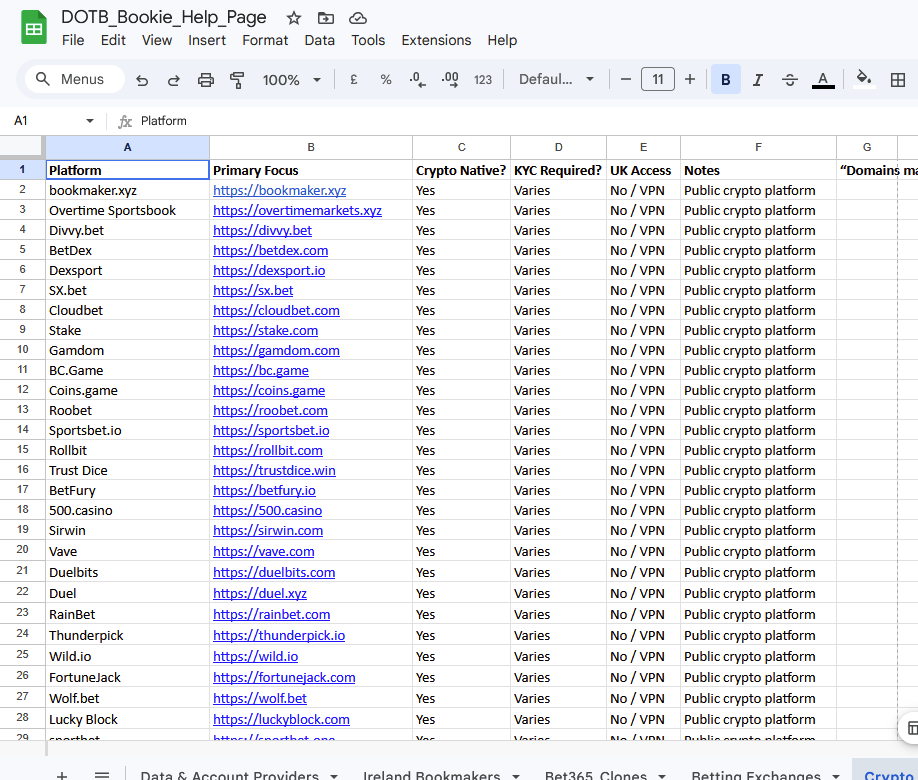
Task: Select row 14 header
Action: point(23,430)
